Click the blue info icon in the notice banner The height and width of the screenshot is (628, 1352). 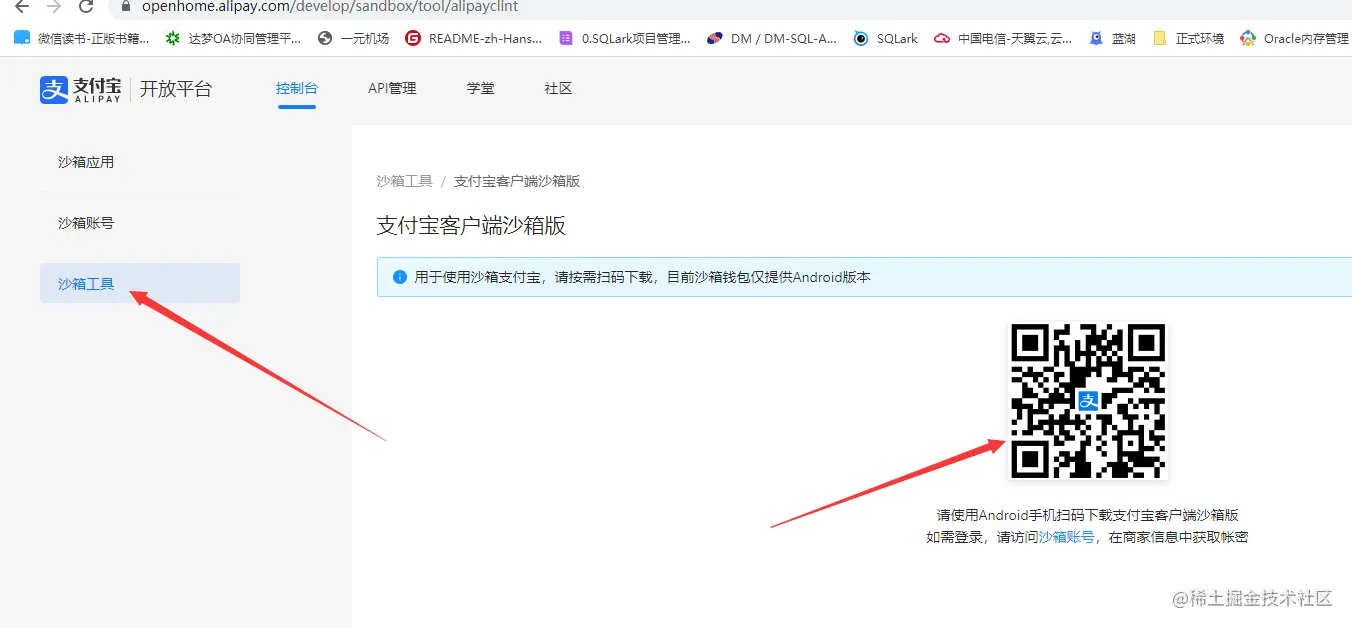(x=400, y=277)
